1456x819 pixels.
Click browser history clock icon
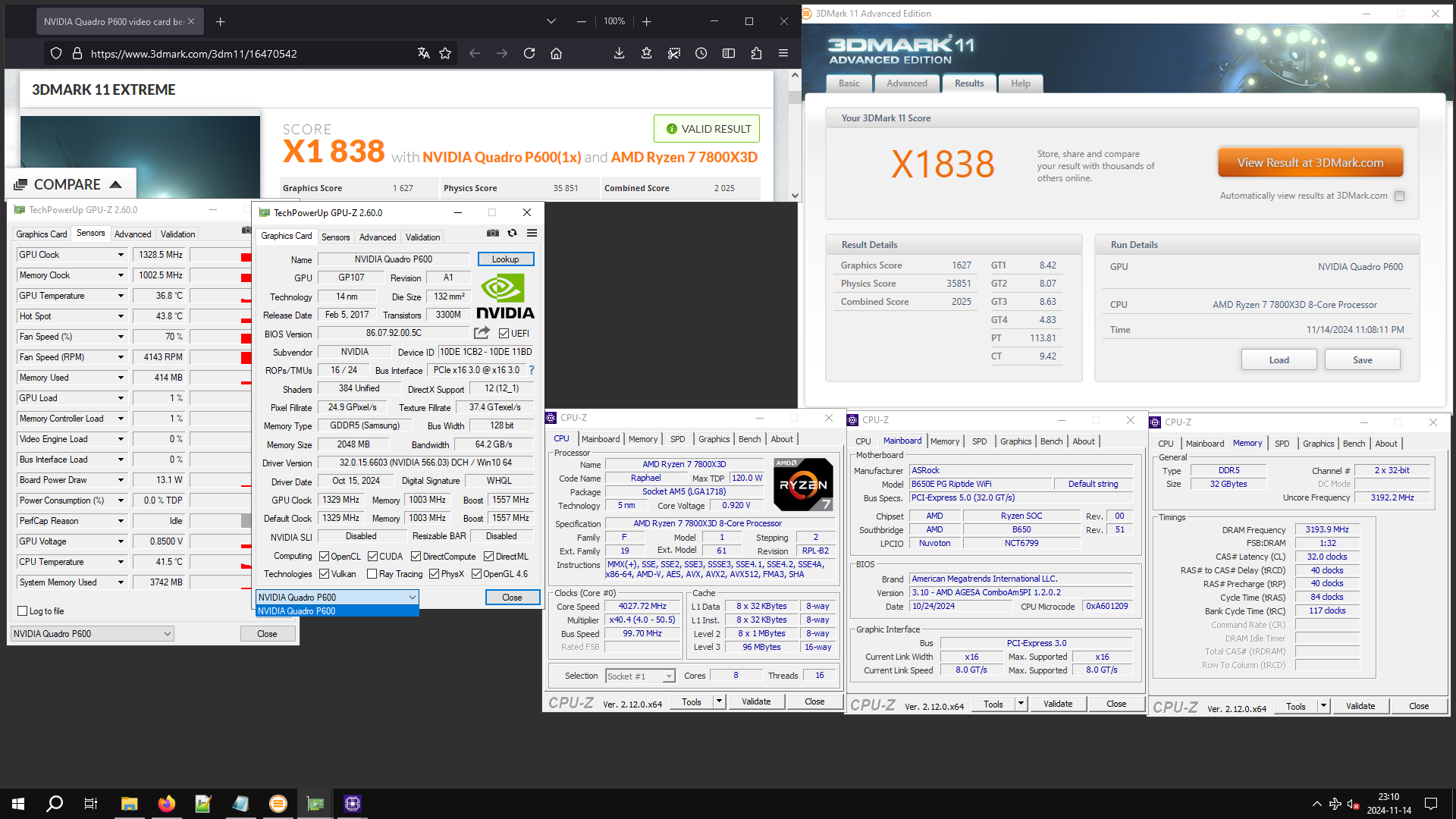[701, 53]
